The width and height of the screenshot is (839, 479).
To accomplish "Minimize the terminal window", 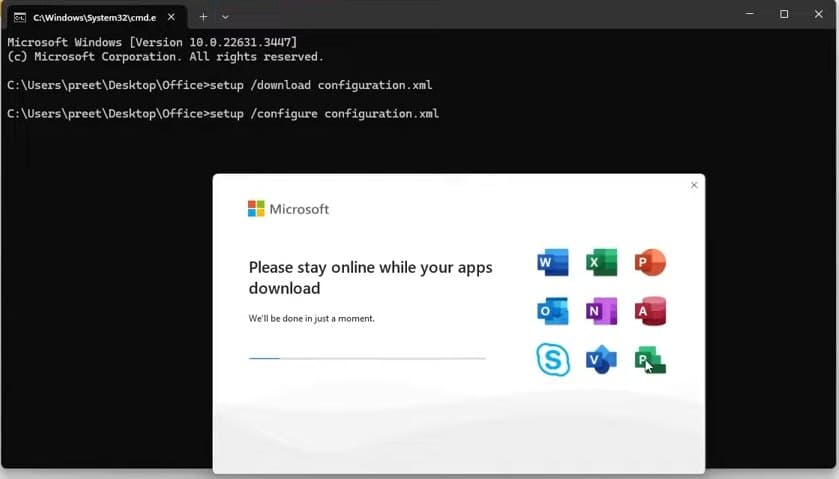I will [750, 14].
